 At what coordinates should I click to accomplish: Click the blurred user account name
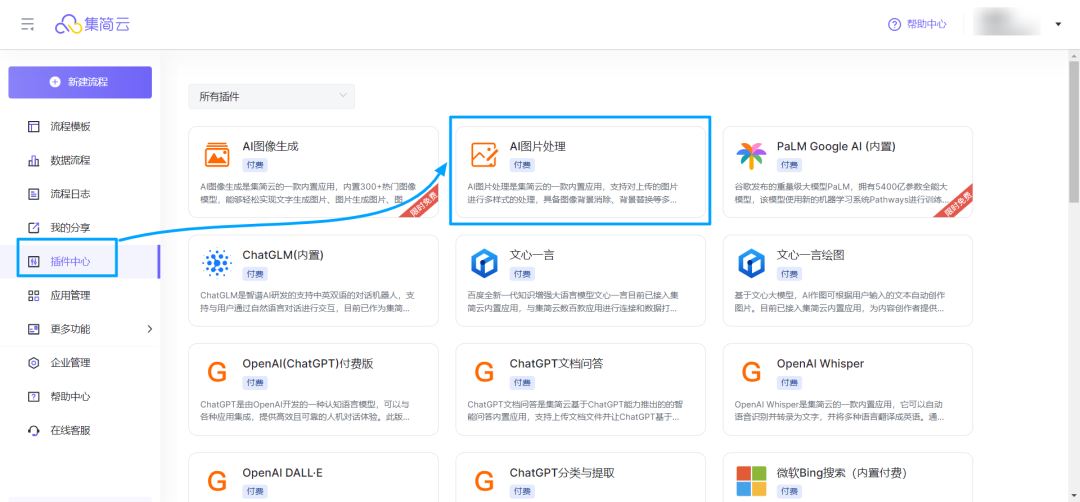click(x=1007, y=24)
